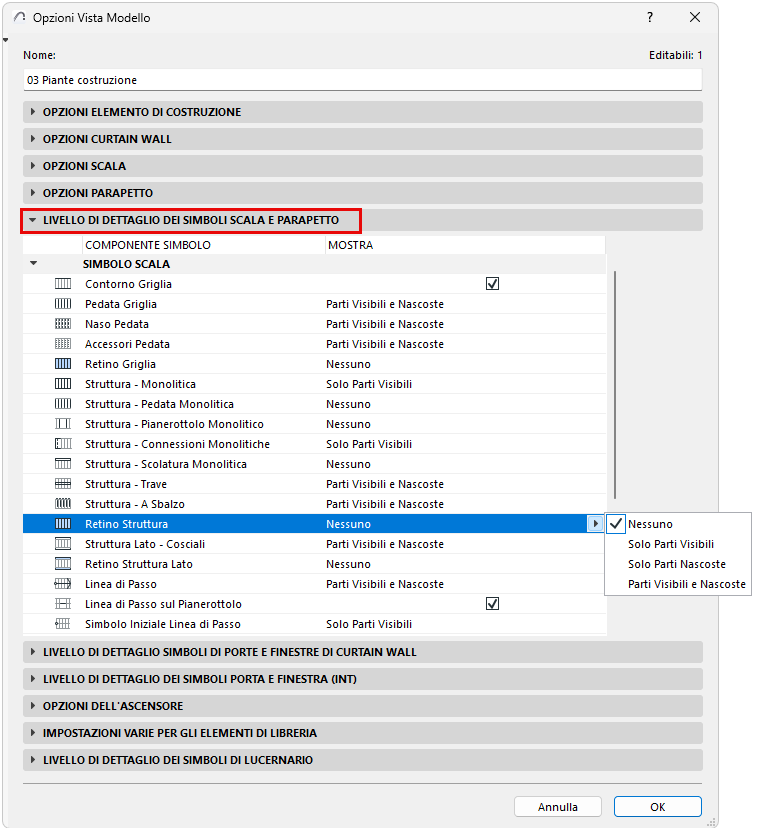The image size is (772, 828).
Task: Expand the Opzioni Scala section
Action: click(33, 166)
